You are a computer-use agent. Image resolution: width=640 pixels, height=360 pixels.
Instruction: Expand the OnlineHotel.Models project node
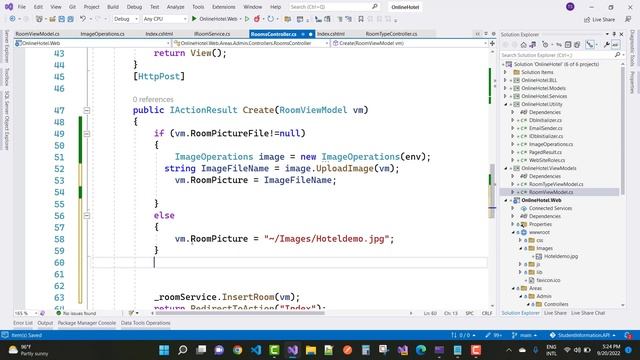pyautogui.click(x=505, y=88)
